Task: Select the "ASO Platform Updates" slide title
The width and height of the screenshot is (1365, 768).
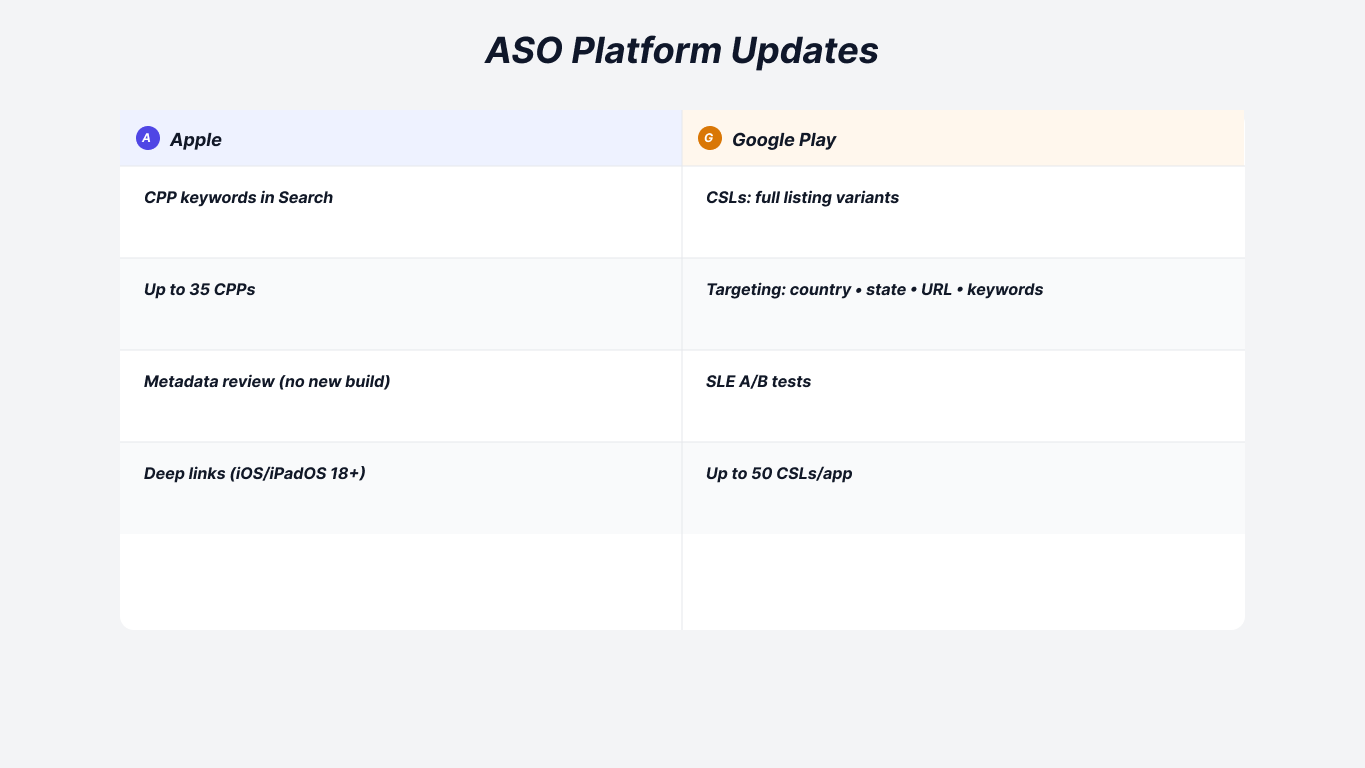Action: [x=682, y=51]
